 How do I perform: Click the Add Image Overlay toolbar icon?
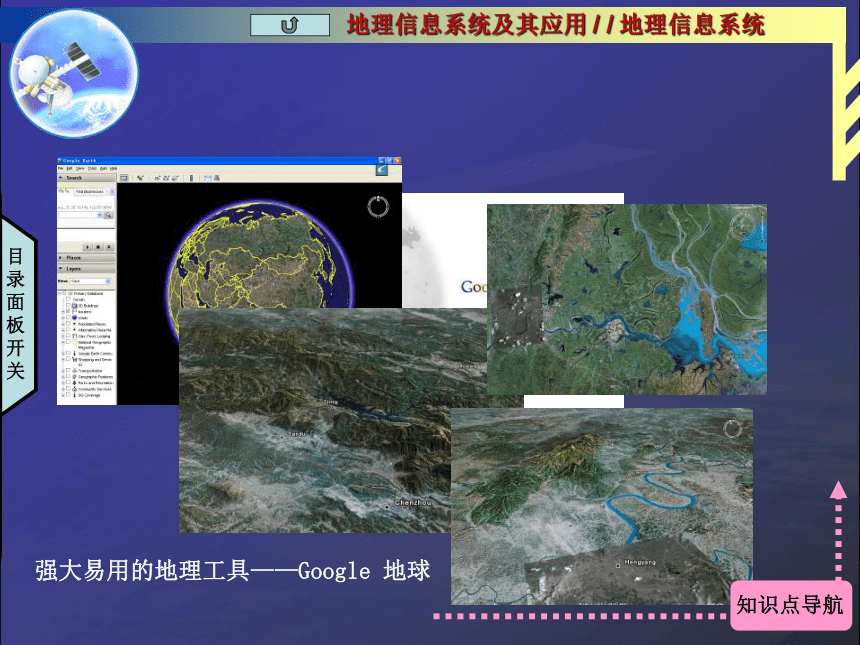tap(174, 178)
